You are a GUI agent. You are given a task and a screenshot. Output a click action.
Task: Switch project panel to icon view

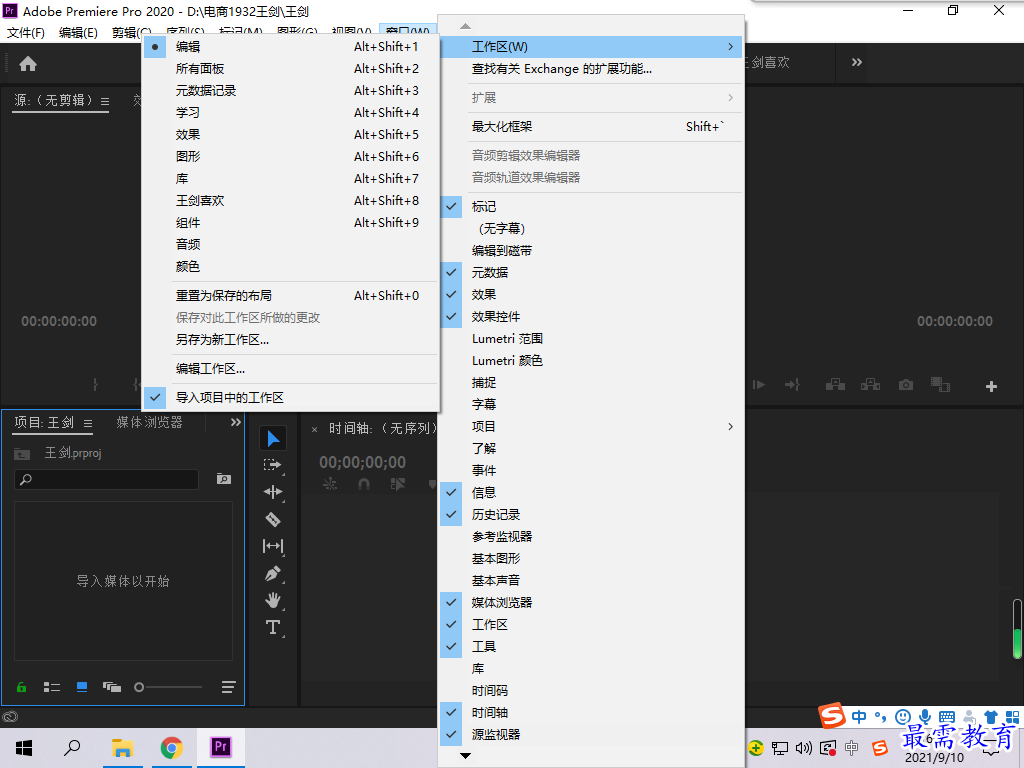pyautogui.click(x=82, y=687)
